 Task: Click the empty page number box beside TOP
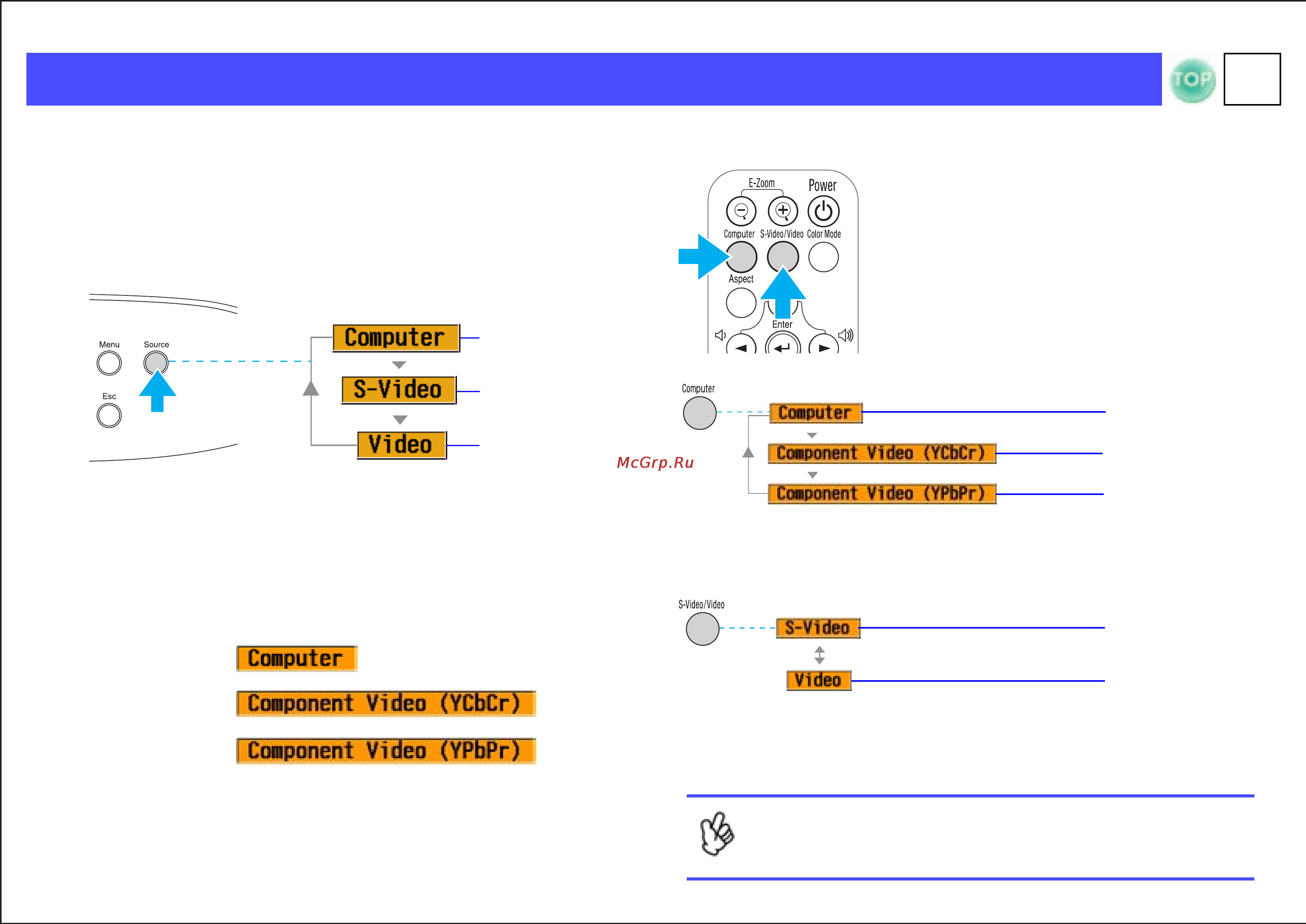tap(1252, 79)
